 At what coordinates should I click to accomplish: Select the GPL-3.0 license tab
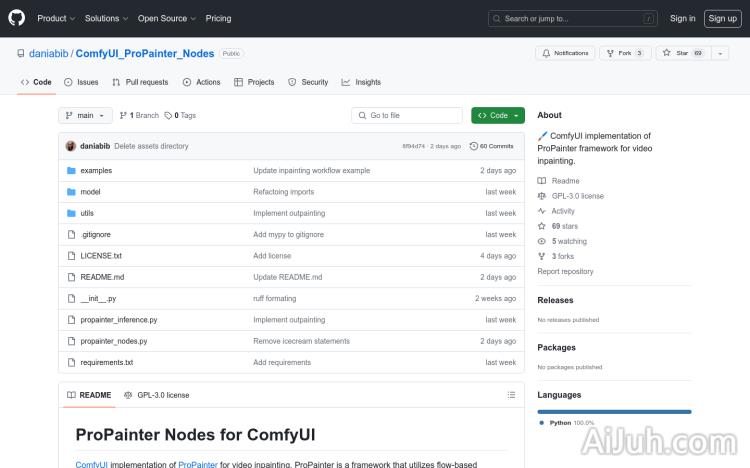point(157,395)
